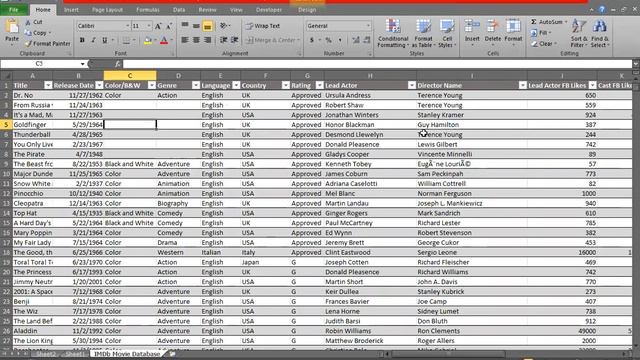Open the General number format dropdown
This screenshot has height=360, width=640.
[368, 26]
